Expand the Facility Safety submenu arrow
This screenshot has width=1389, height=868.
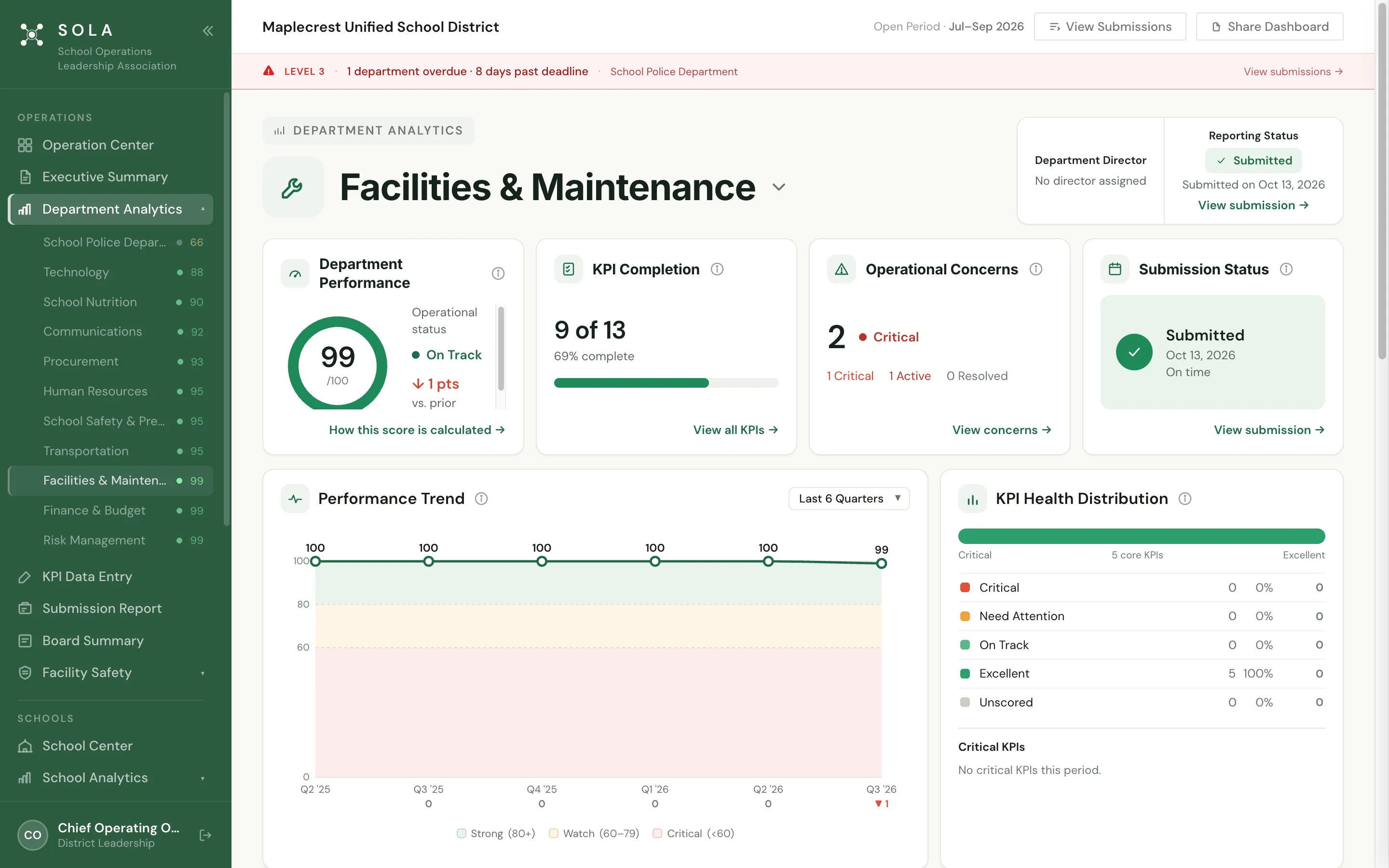pos(203,673)
